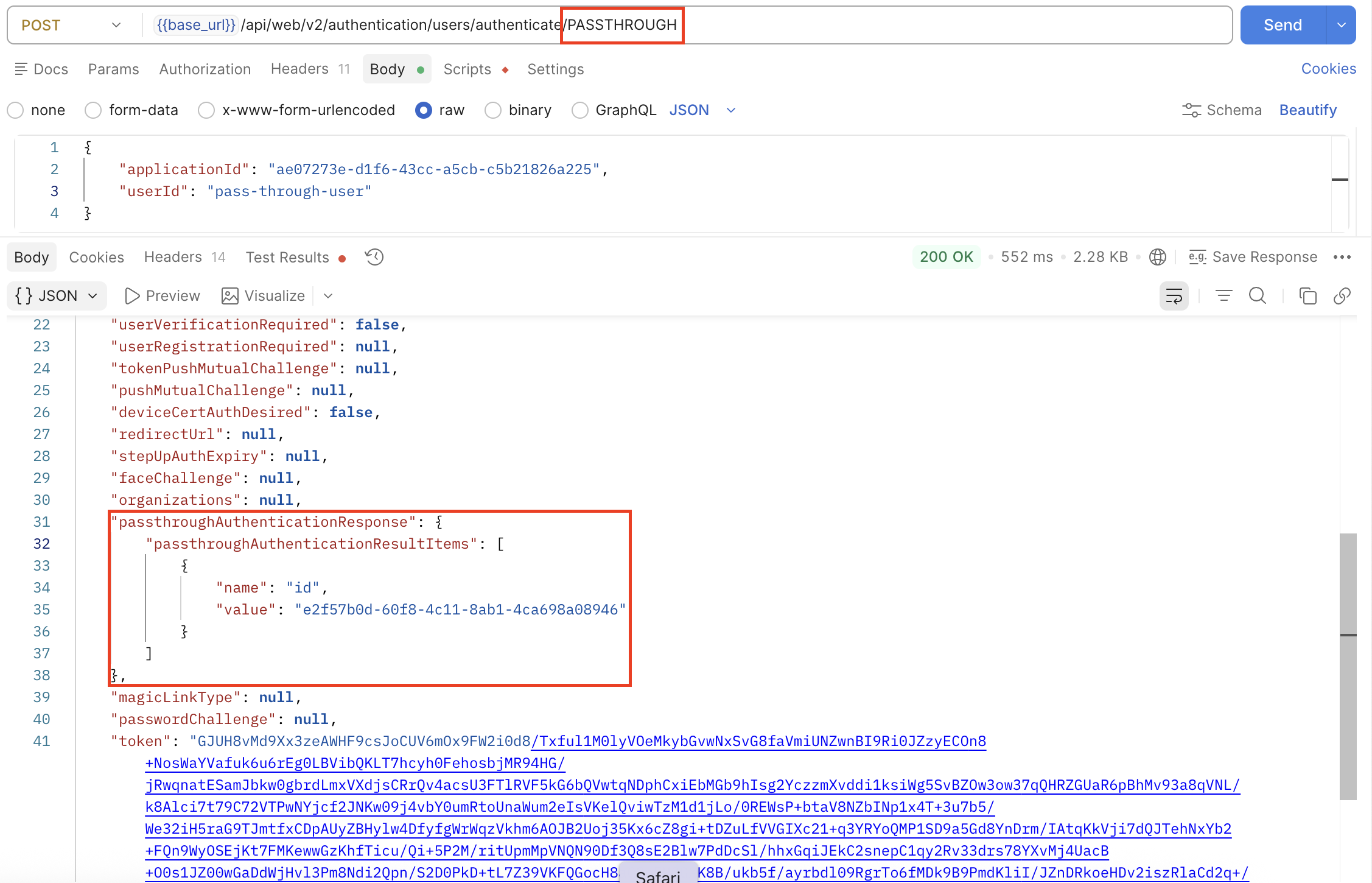This screenshot has height=883, width=1372.
Task: Toggle word wrap in response
Action: click(1174, 296)
